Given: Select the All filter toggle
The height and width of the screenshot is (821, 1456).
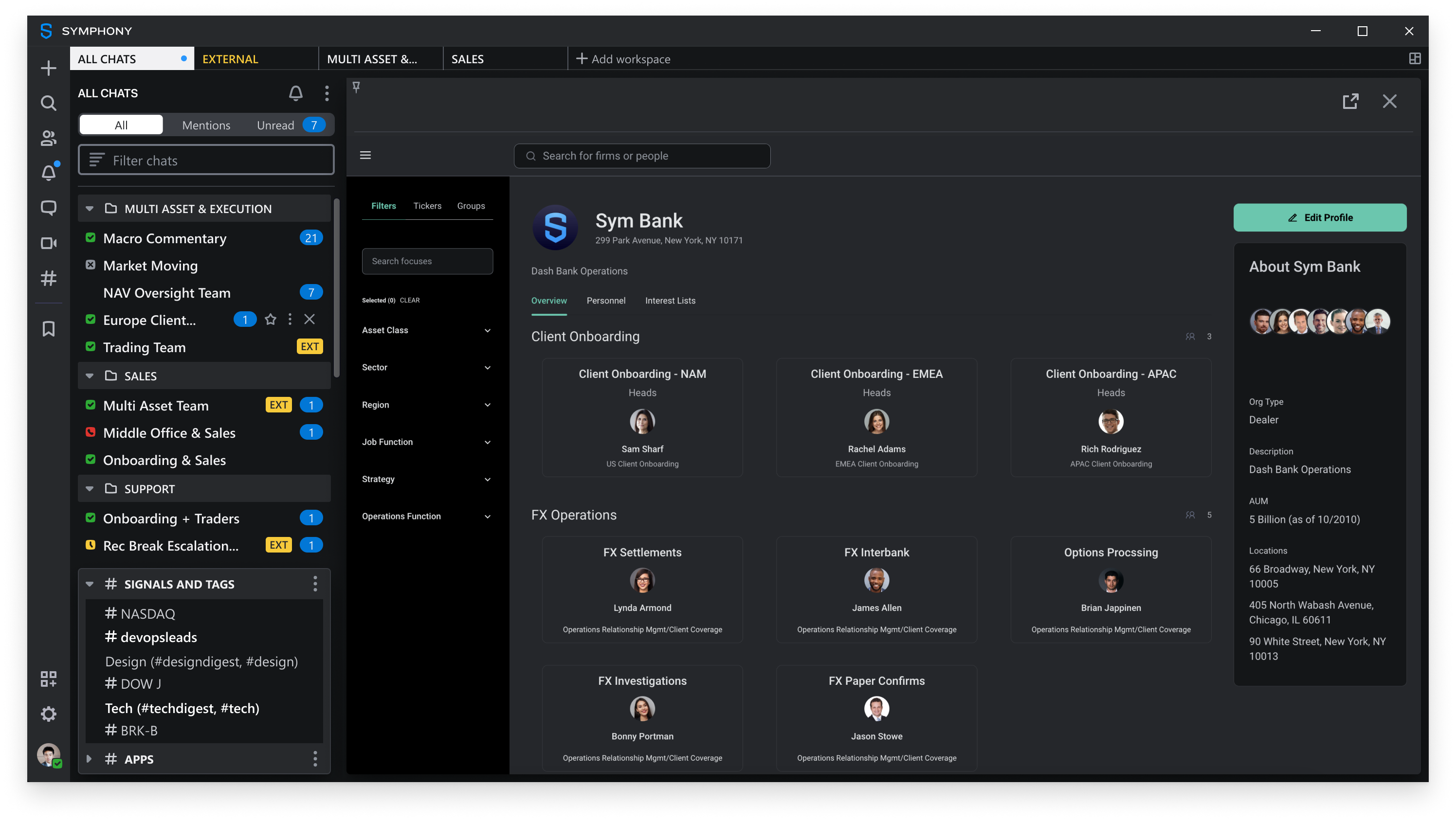Looking at the screenshot, I should [121, 125].
